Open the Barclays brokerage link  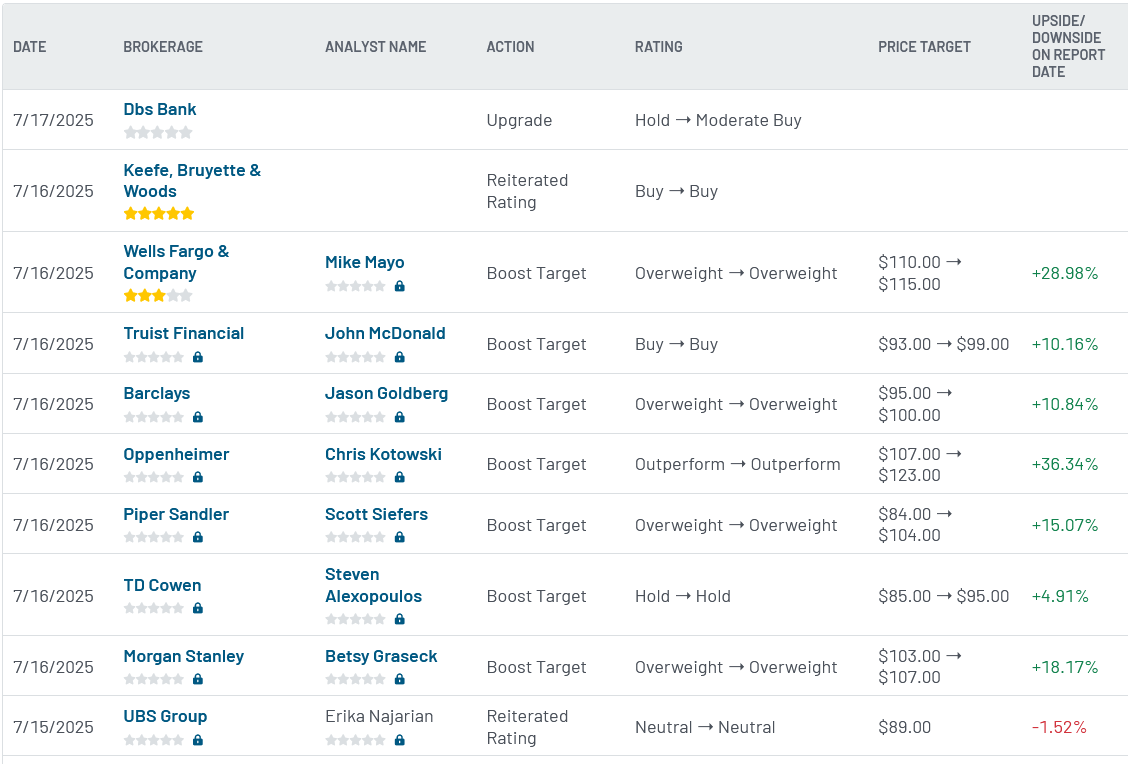pos(157,394)
